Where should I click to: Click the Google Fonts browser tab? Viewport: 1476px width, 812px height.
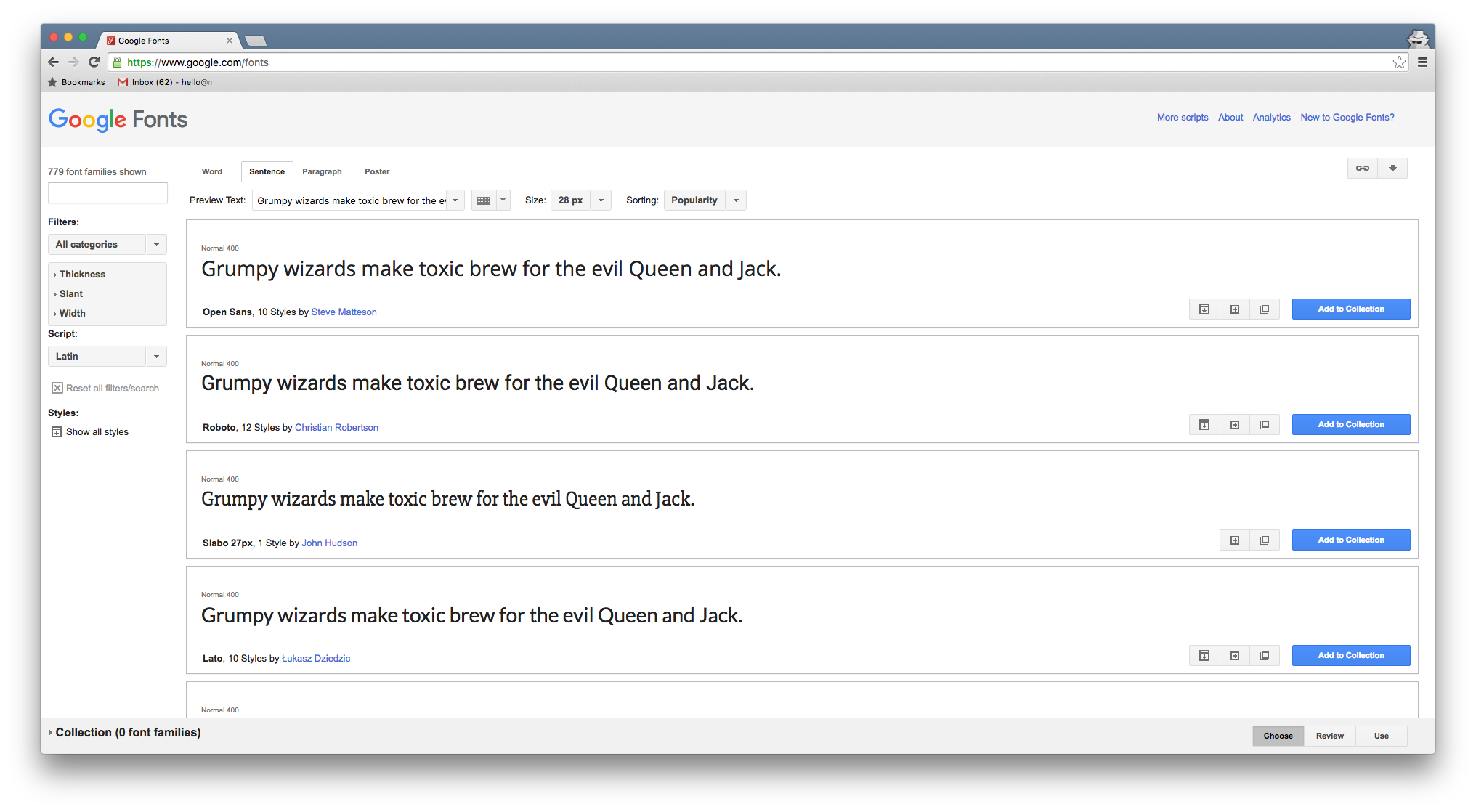tap(169, 41)
